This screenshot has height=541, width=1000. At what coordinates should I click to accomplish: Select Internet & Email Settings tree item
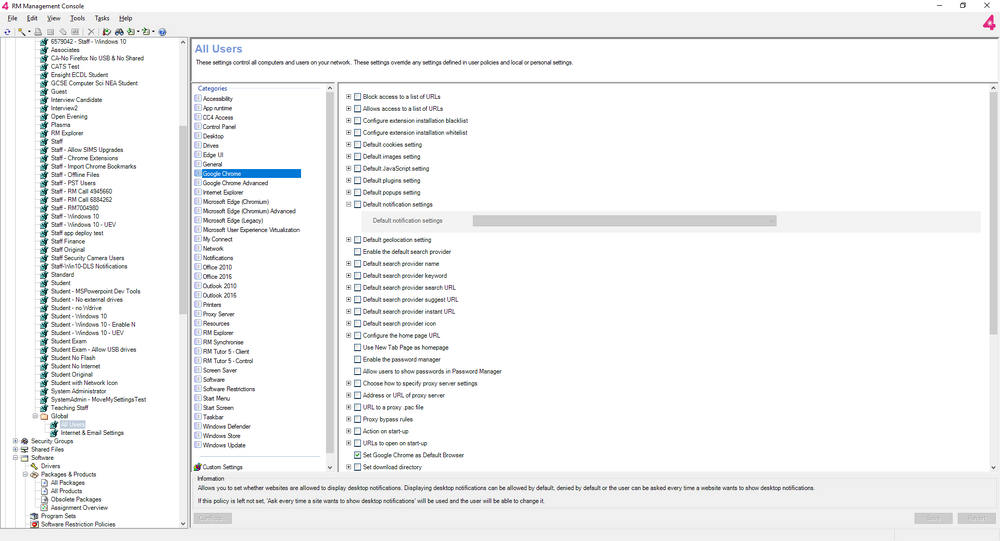(x=92, y=433)
